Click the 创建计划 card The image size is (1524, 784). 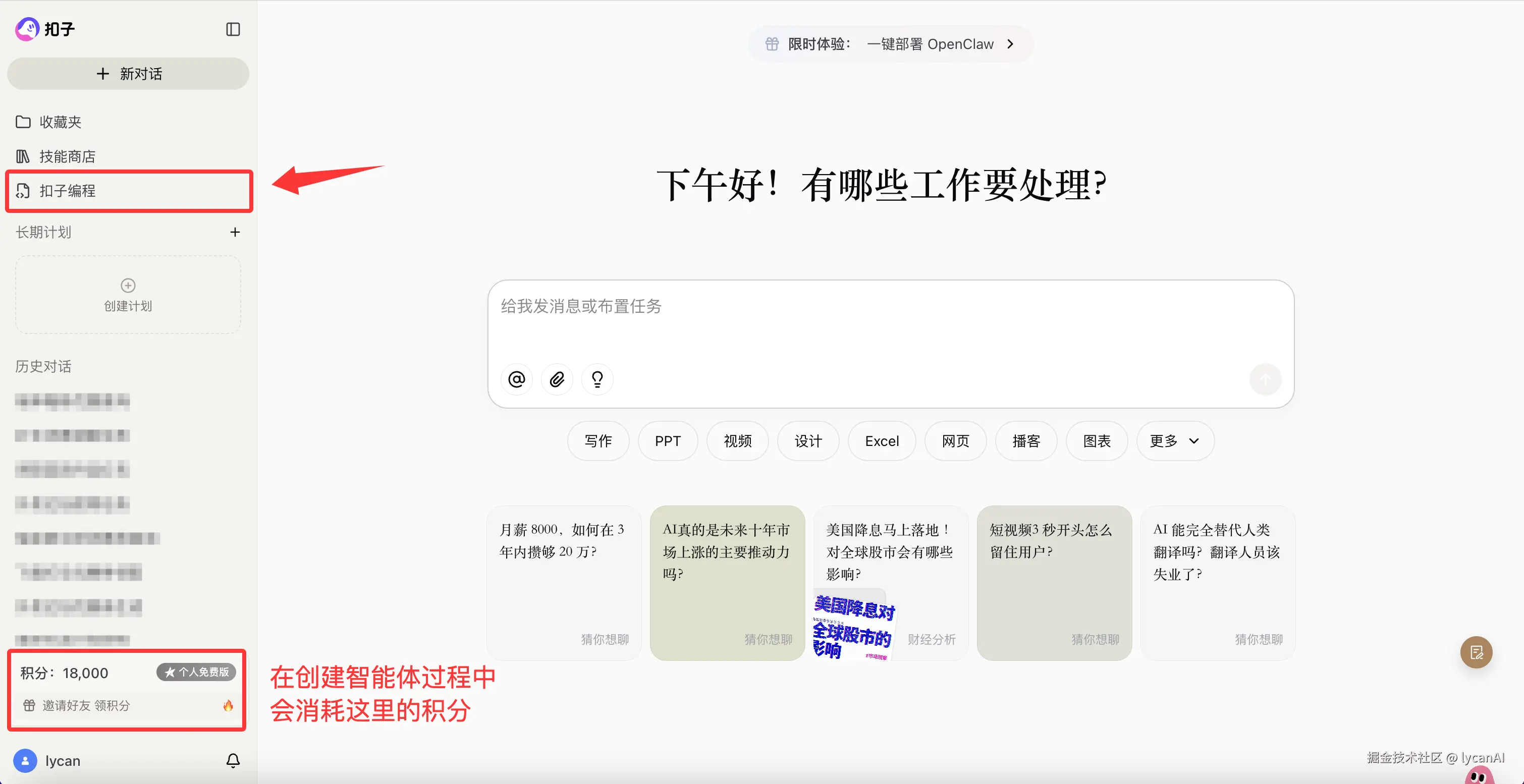pos(128,295)
